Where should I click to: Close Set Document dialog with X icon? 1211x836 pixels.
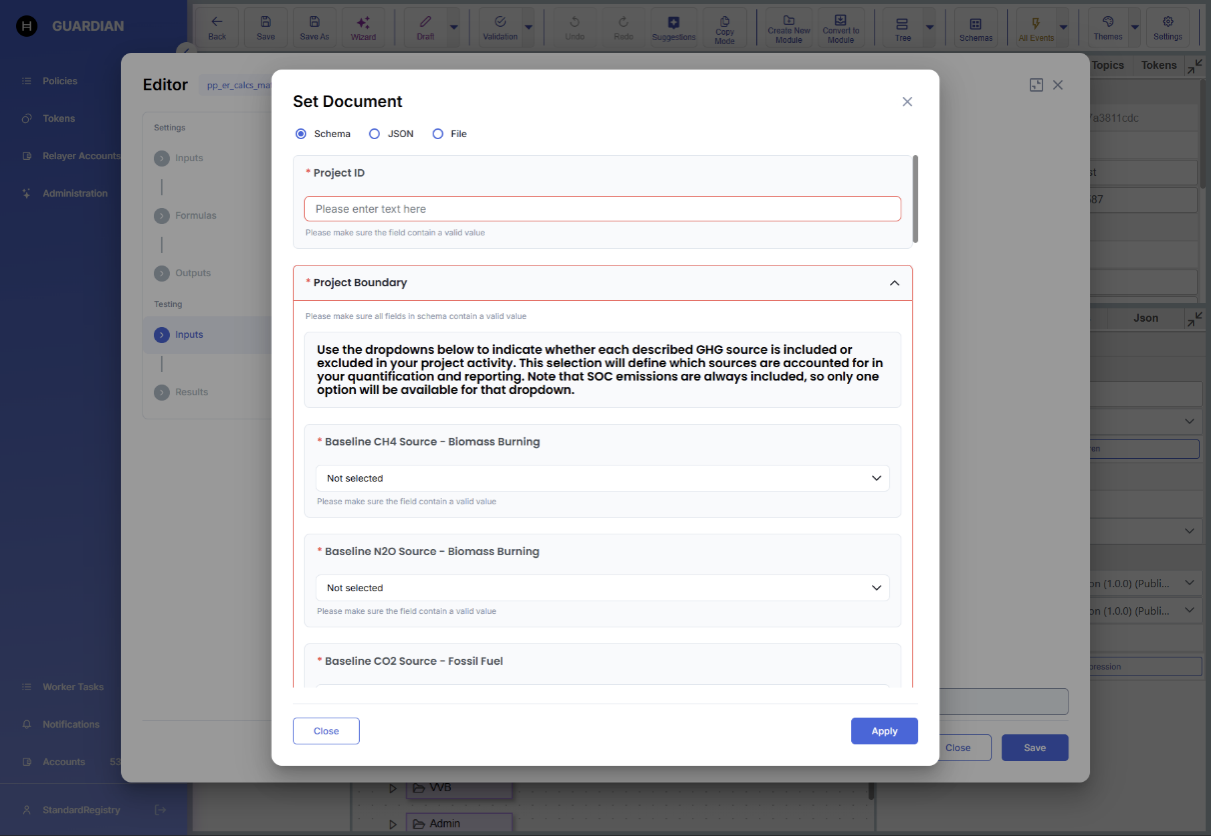click(907, 102)
